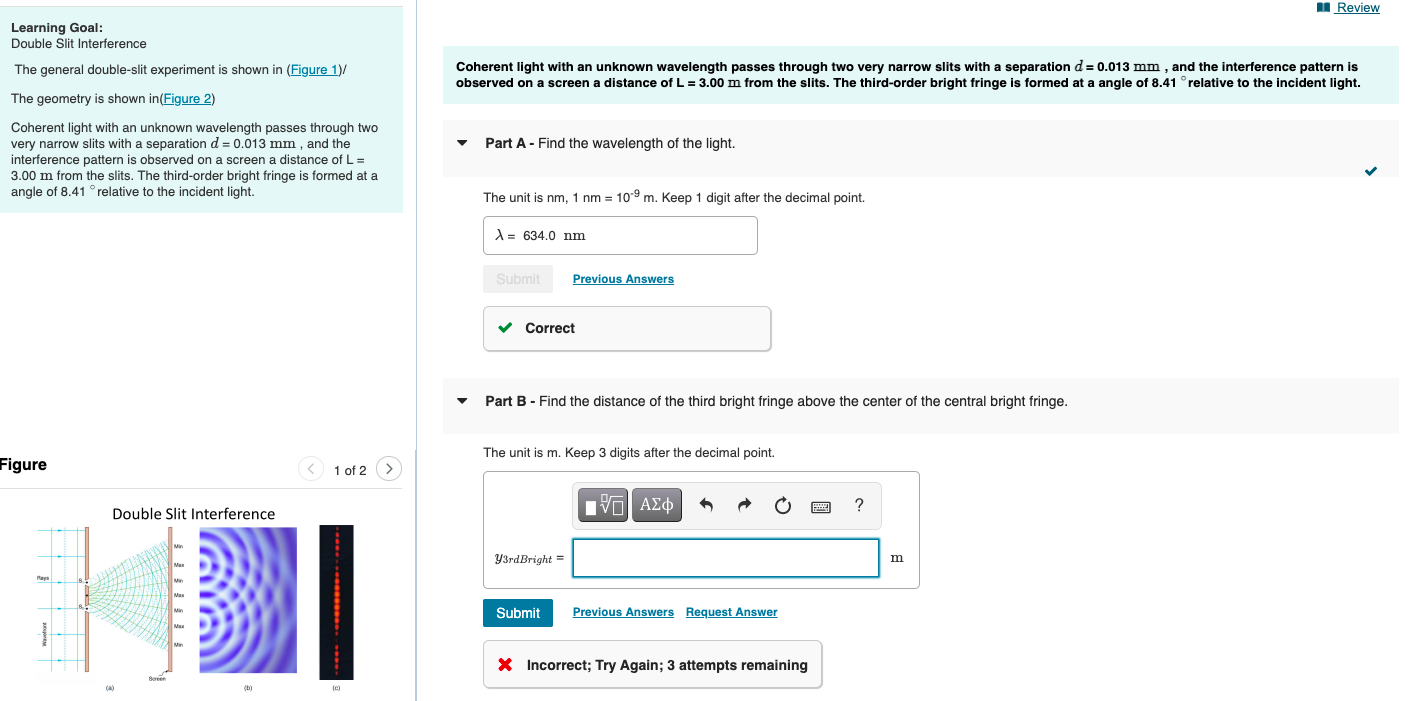The width and height of the screenshot is (1417, 701).
Task: Click the '1 of 2' figure counter
Action: point(350,470)
